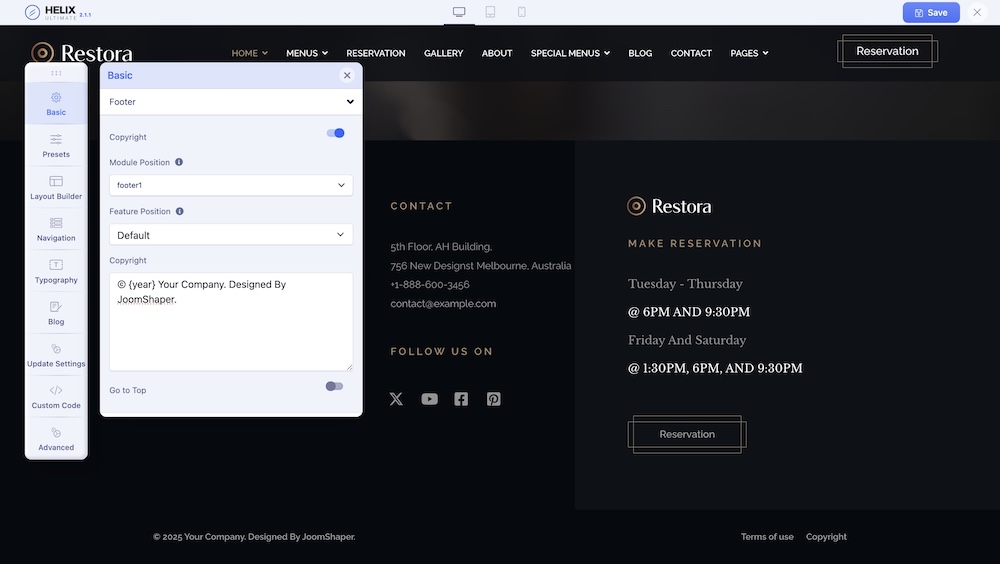The height and width of the screenshot is (564, 1000).
Task: Click Module Position info icon
Action: tap(179, 162)
